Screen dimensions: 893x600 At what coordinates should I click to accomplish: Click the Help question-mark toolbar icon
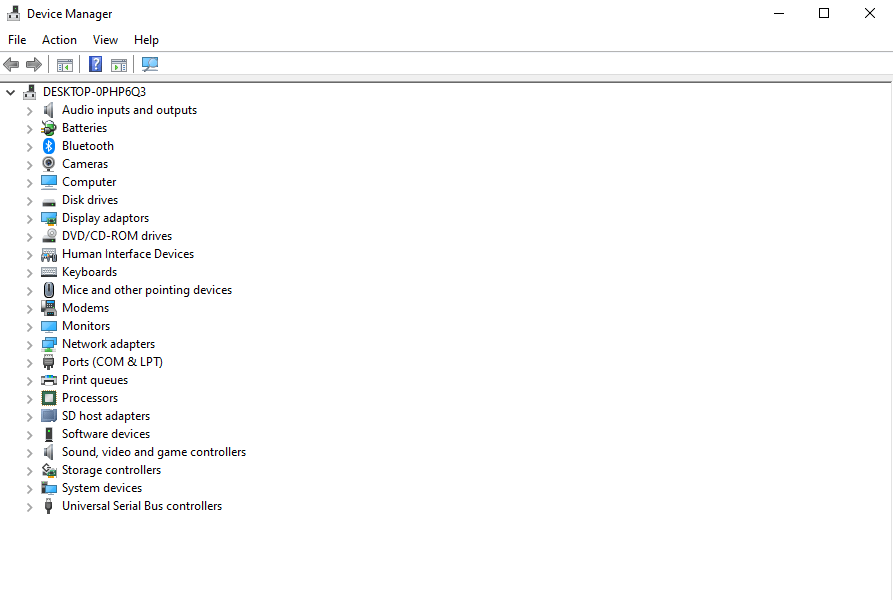(x=96, y=64)
